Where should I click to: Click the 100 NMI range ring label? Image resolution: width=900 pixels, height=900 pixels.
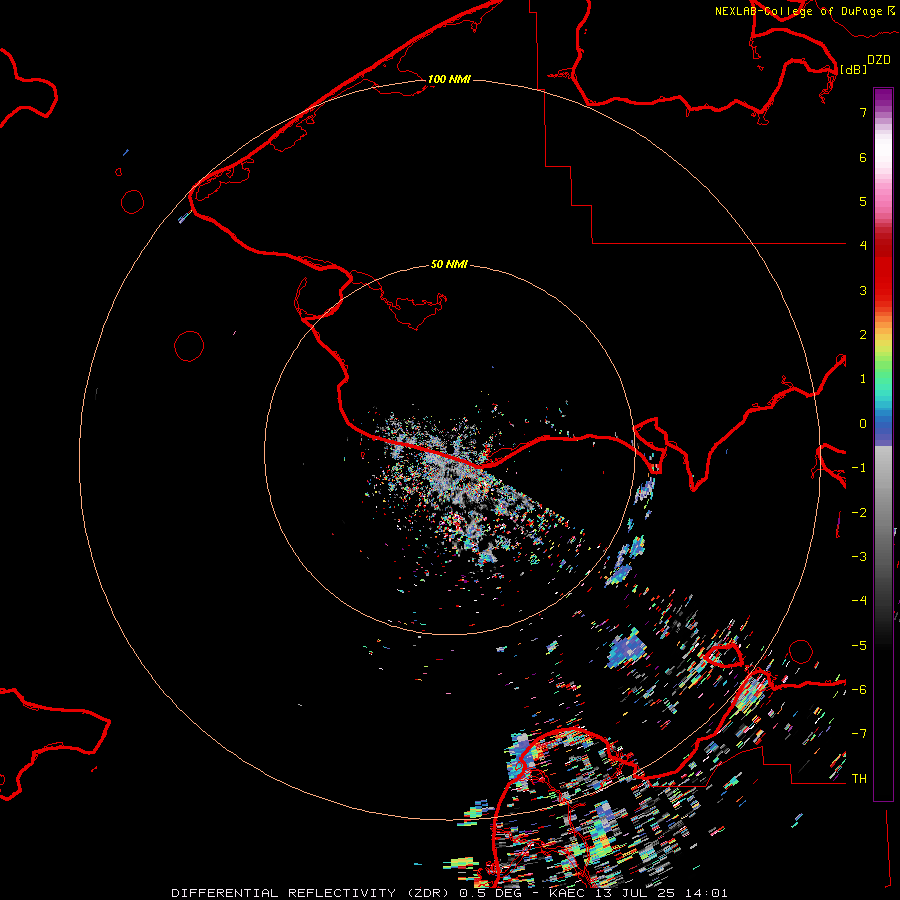click(x=449, y=79)
